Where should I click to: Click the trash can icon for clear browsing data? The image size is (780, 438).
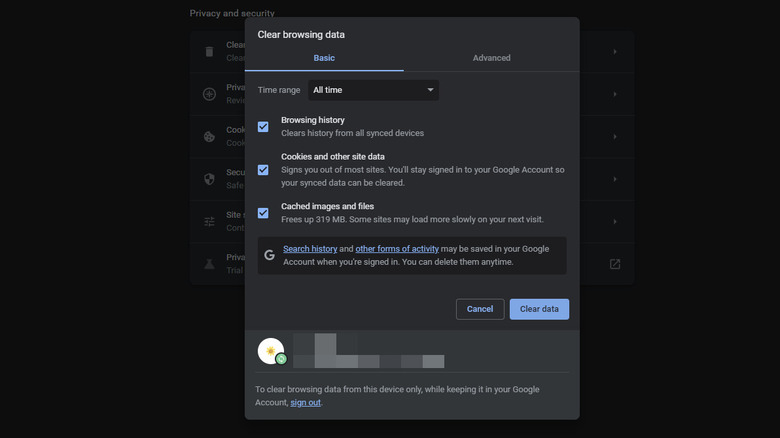pyautogui.click(x=209, y=52)
